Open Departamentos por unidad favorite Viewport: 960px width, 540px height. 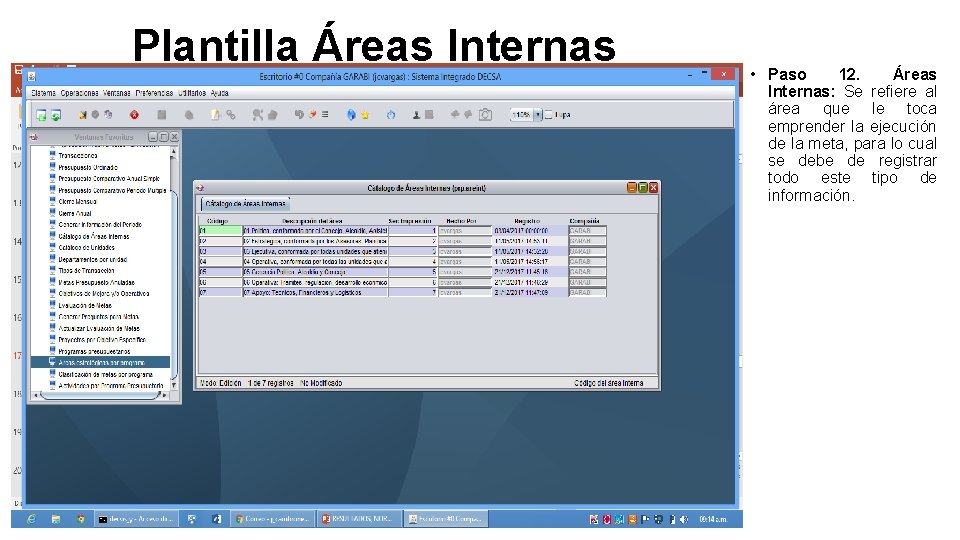click(x=92, y=259)
